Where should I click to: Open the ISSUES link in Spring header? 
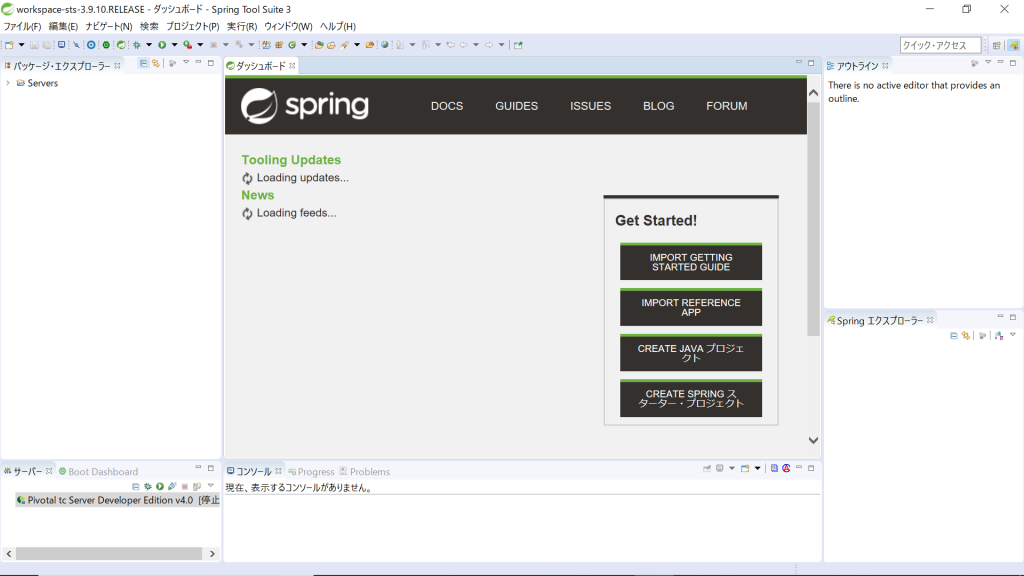[x=590, y=106]
